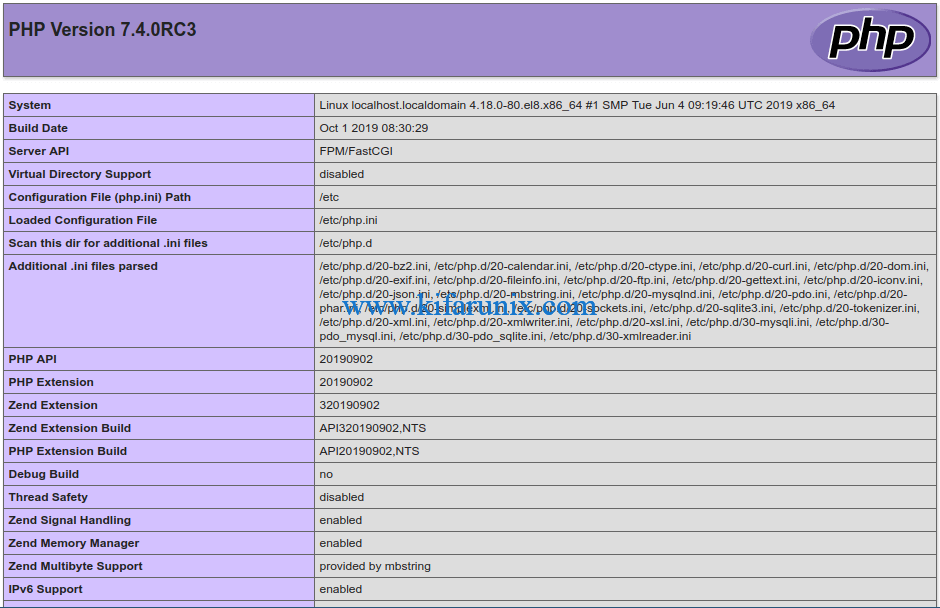This screenshot has height=608, width=940.
Task: Click the Virtual Directory Support label
Action: pyautogui.click(x=80, y=174)
